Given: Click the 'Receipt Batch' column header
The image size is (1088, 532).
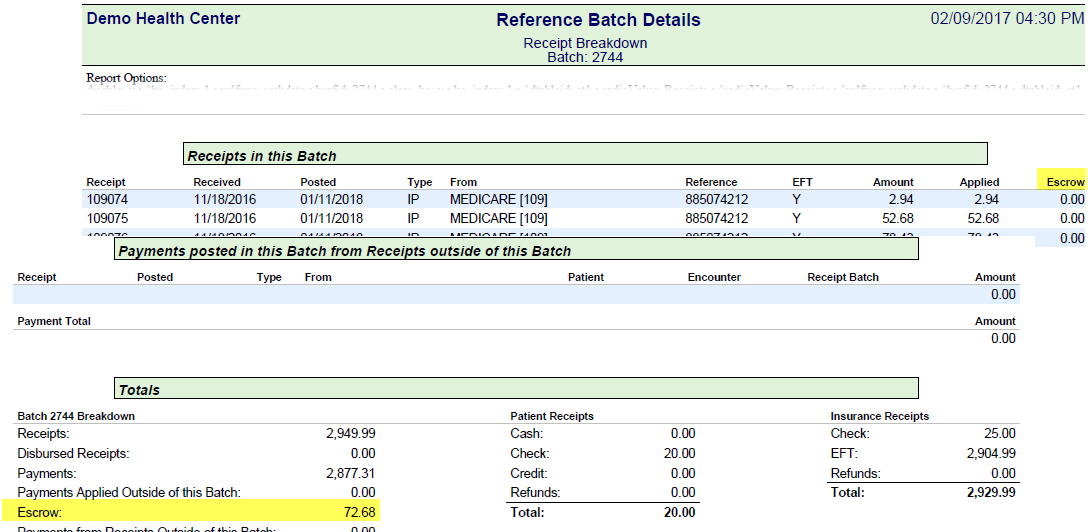Looking at the screenshot, I should tap(843, 277).
